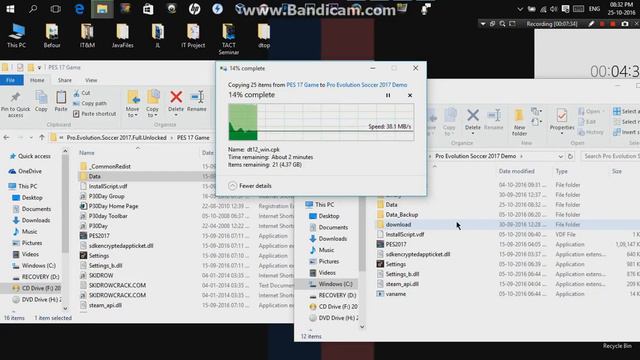Sort right window by Date modified
Screen dimensions: 640x360
[516, 171]
